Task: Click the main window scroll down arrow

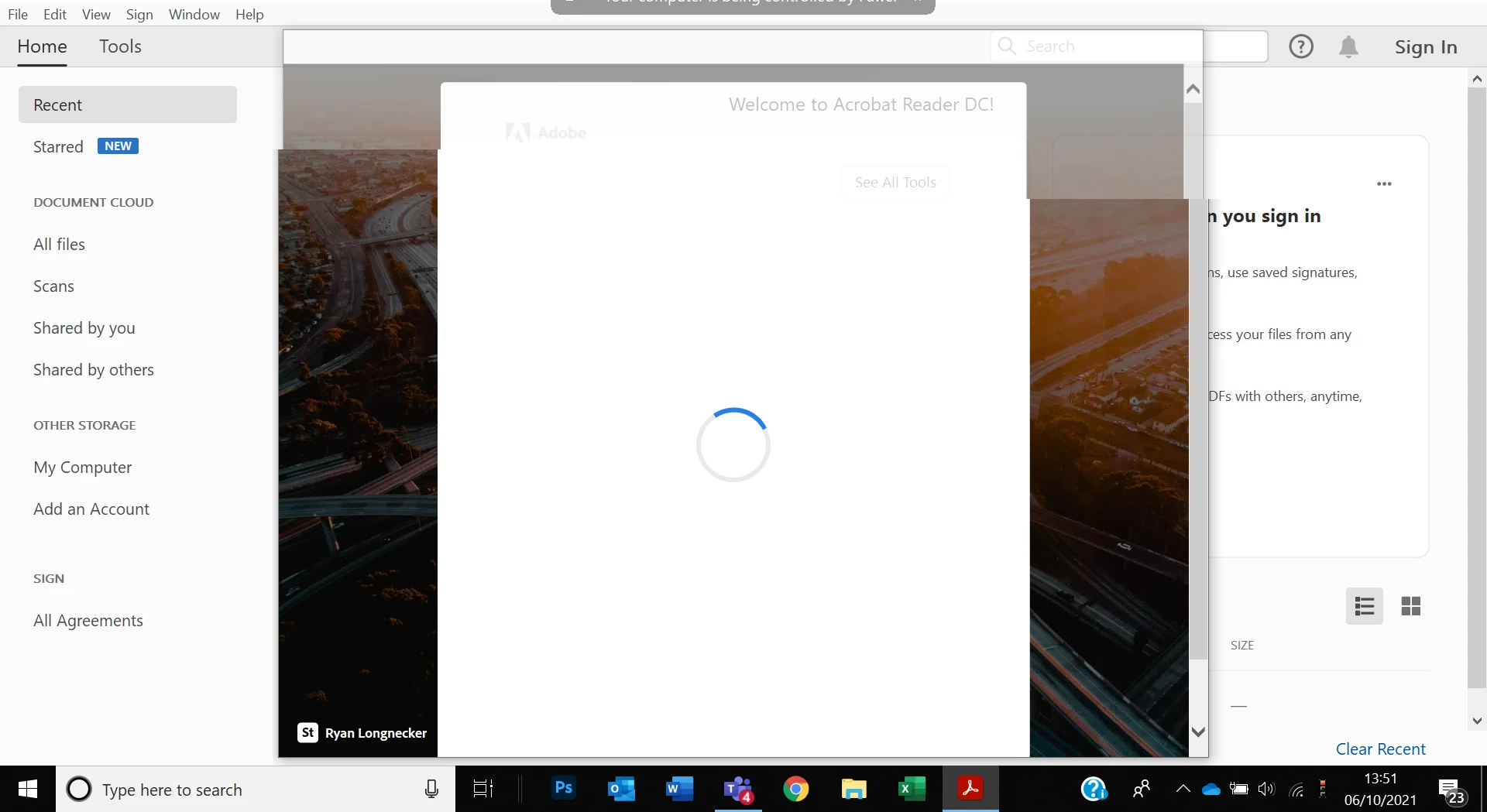Action: point(1477,721)
